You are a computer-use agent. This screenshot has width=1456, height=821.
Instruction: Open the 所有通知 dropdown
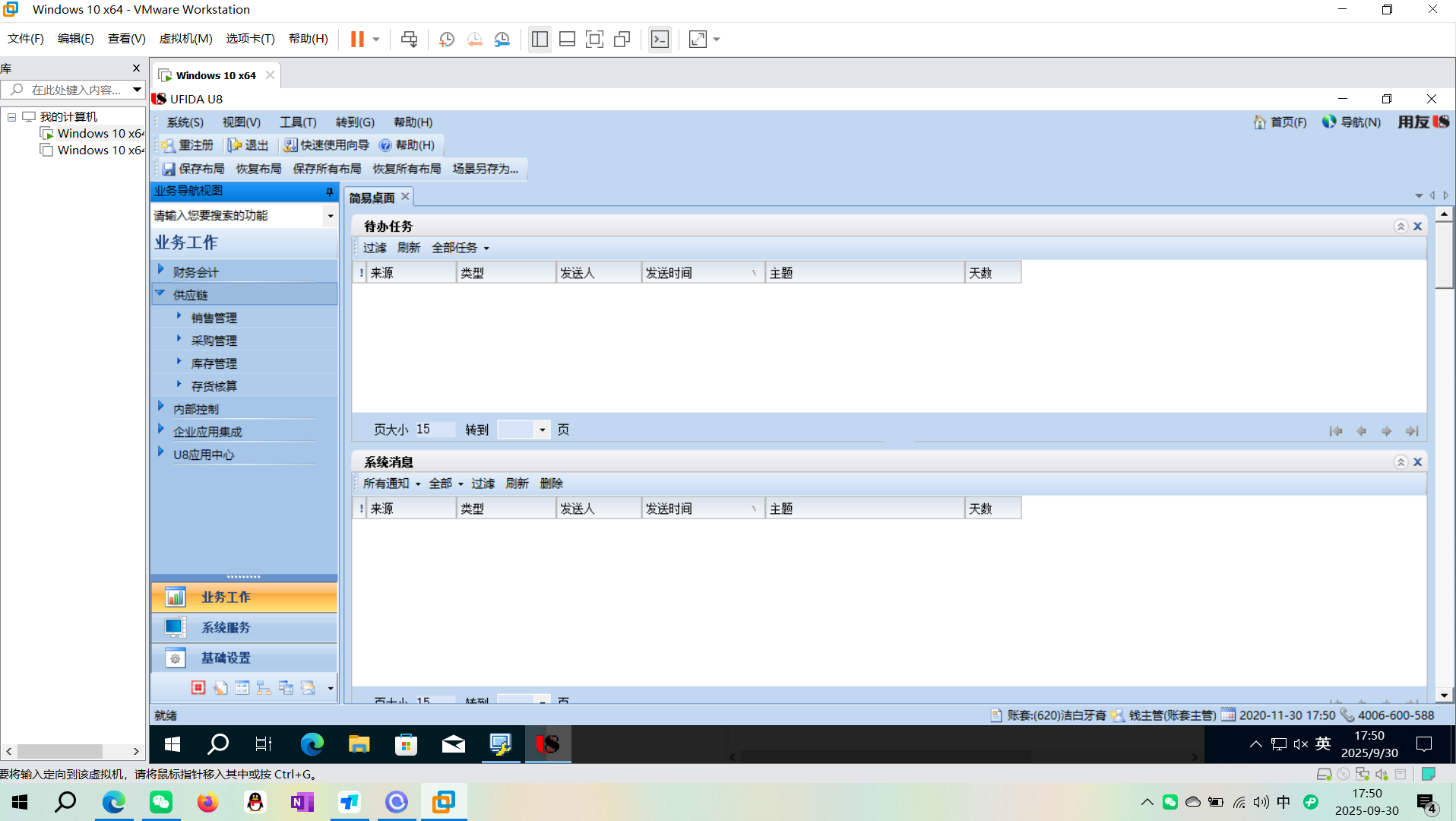coord(391,484)
